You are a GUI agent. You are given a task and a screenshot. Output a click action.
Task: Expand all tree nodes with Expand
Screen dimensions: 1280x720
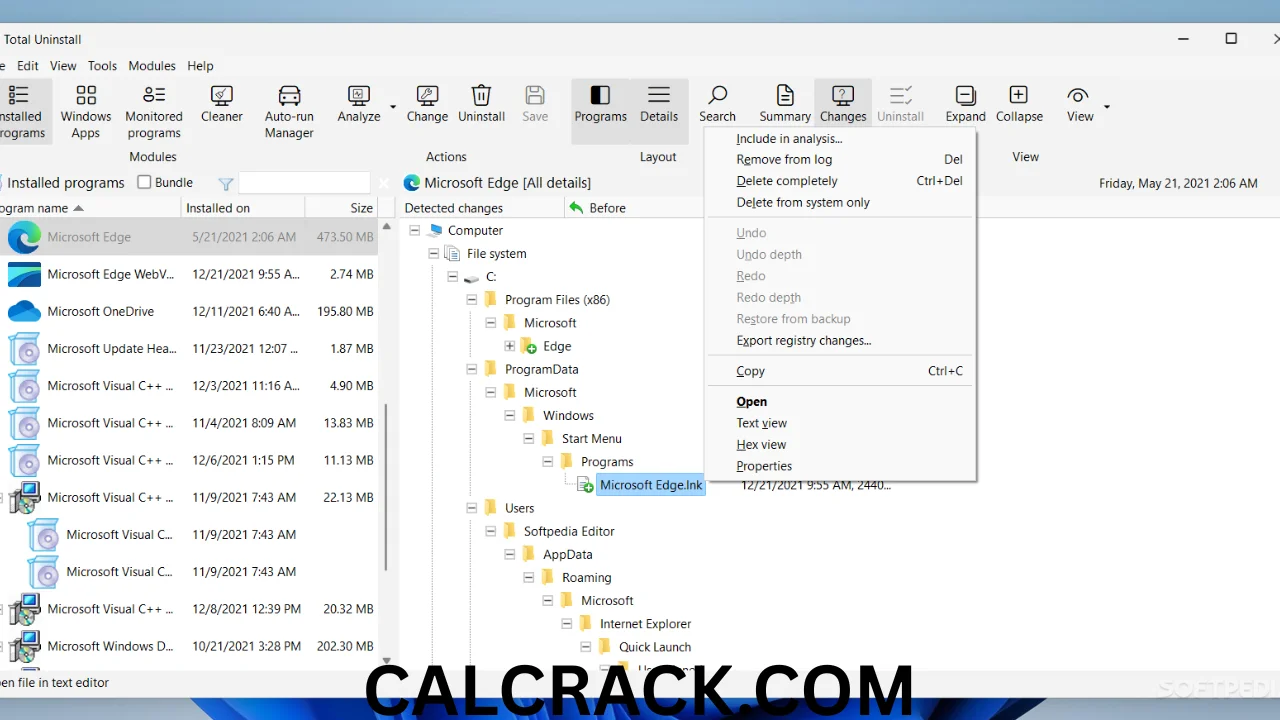pos(966,104)
